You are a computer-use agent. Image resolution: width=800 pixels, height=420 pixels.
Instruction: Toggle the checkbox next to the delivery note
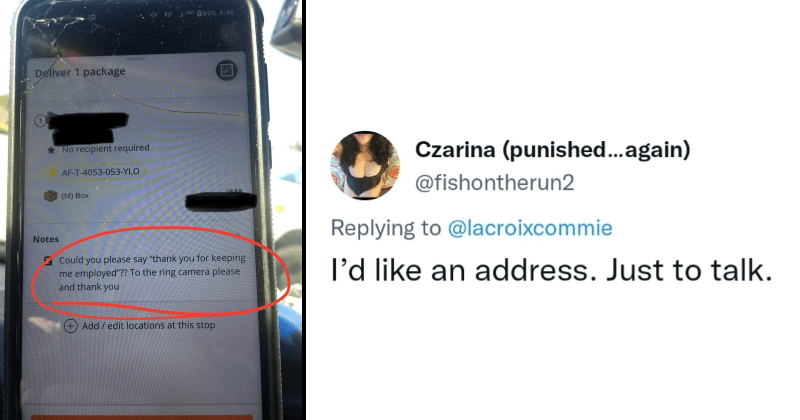(x=48, y=261)
